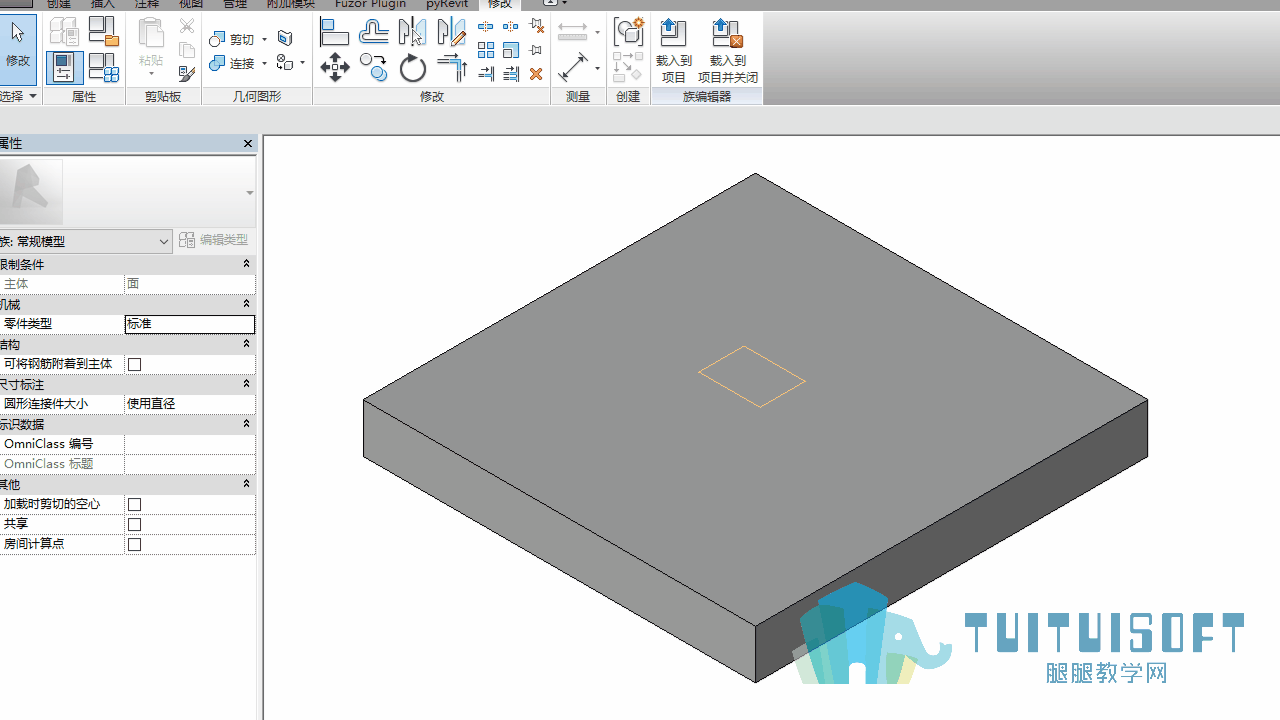Click 载入到项目并关闭 button
This screenshot has height=720, width=1280.
728,51
